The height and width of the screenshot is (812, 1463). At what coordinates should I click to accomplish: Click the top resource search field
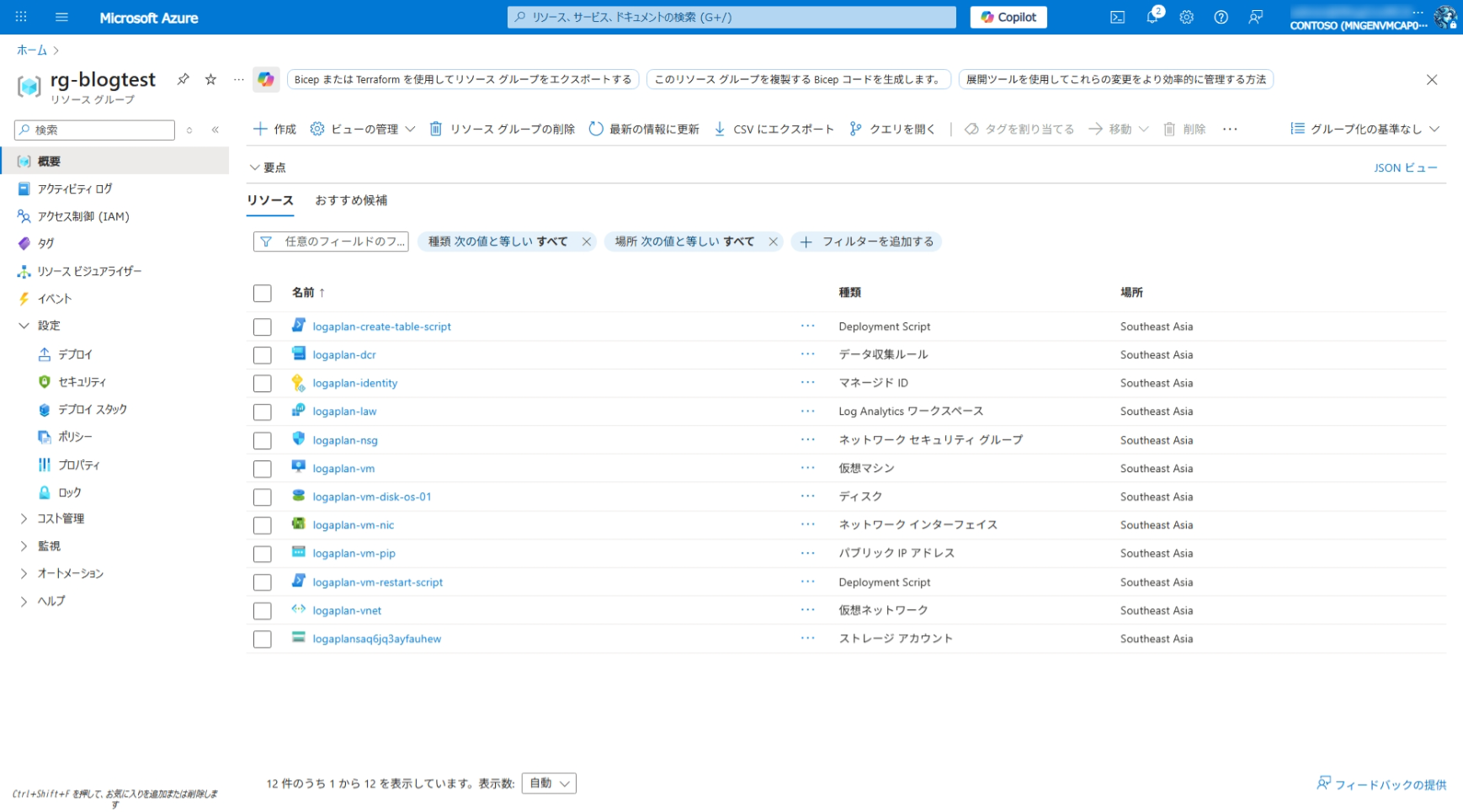point(731,17)
